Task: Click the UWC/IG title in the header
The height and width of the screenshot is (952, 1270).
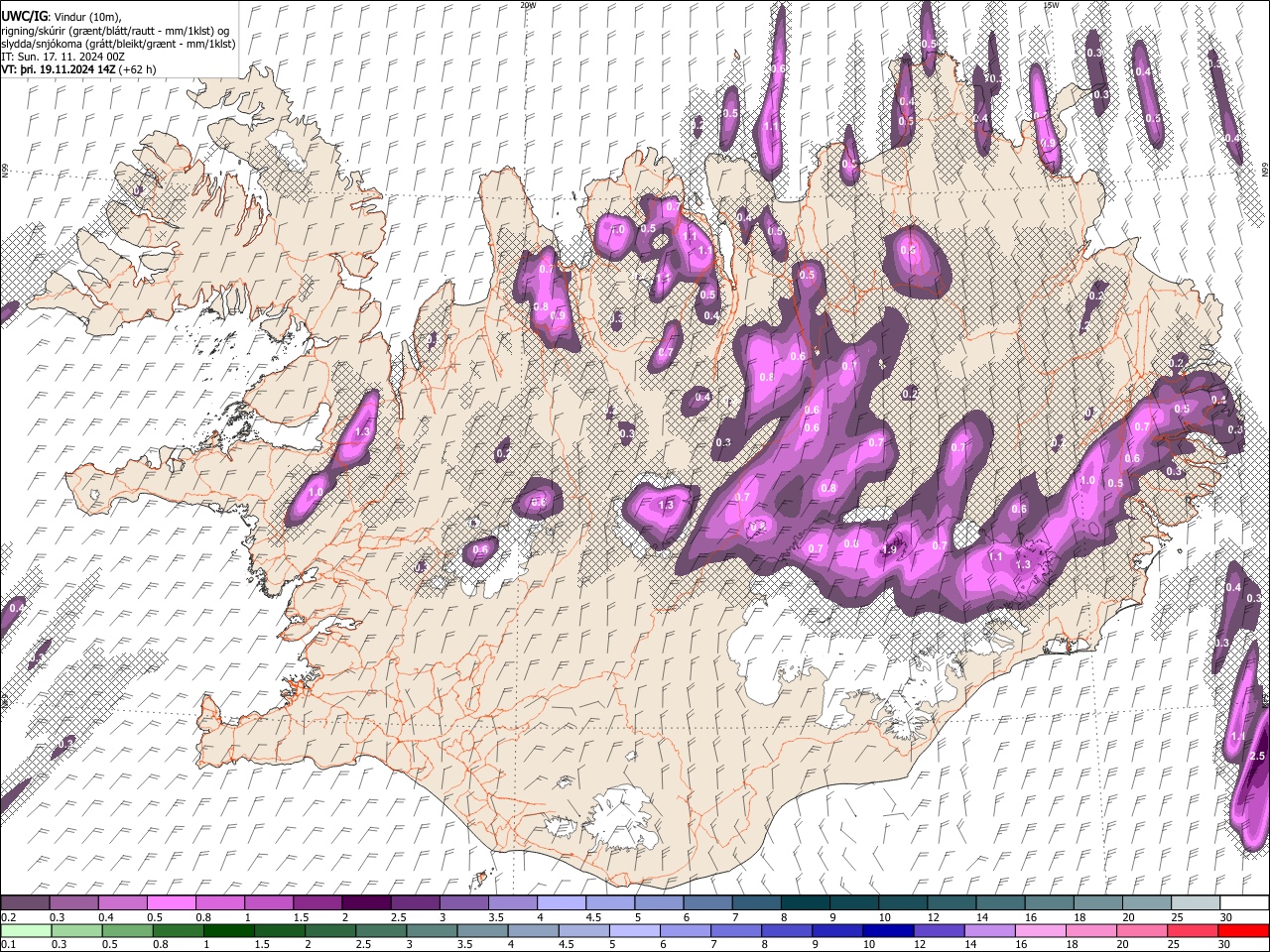Action: click(24, 16)
